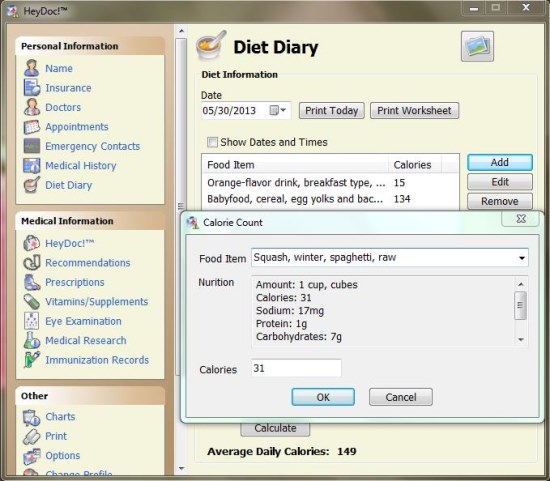The height and width of the screenshot is (481, 550).
Task: Click the Print Today button
Action: 331,111
